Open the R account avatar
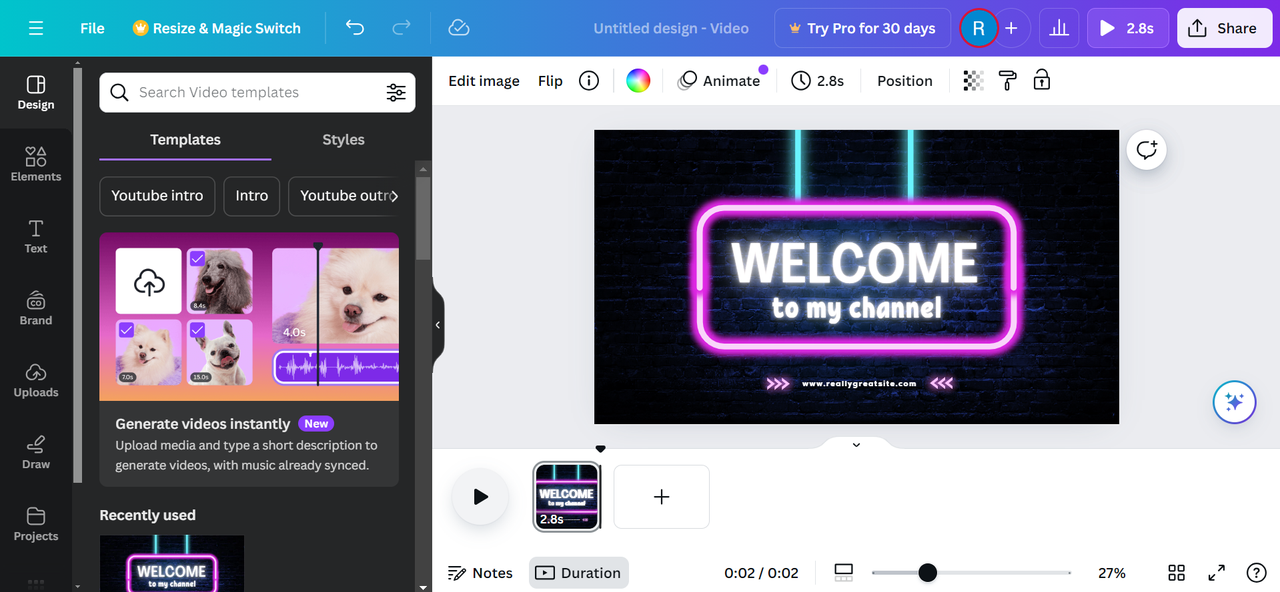Viewport: 1280px width, 592px height. coord(978,28)
